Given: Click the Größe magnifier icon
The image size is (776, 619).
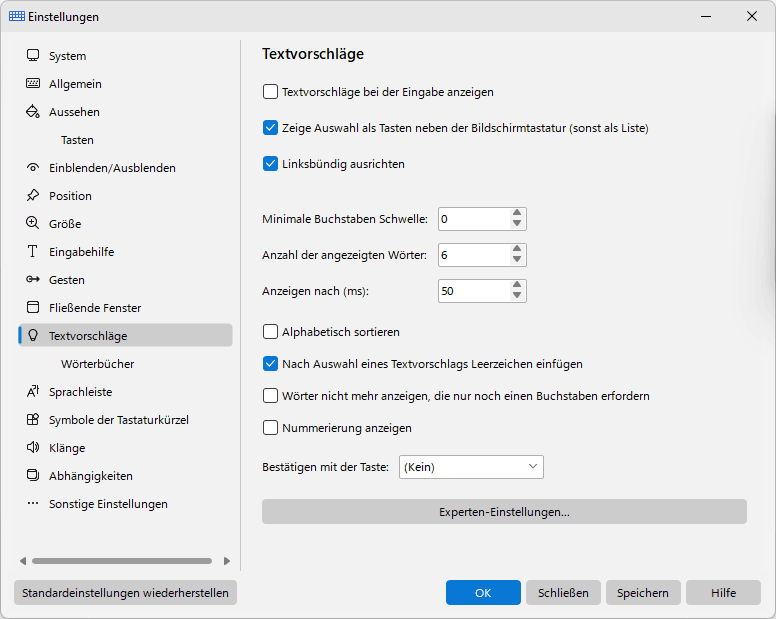Looking at the screenshot, I should [x=33, y=223].
